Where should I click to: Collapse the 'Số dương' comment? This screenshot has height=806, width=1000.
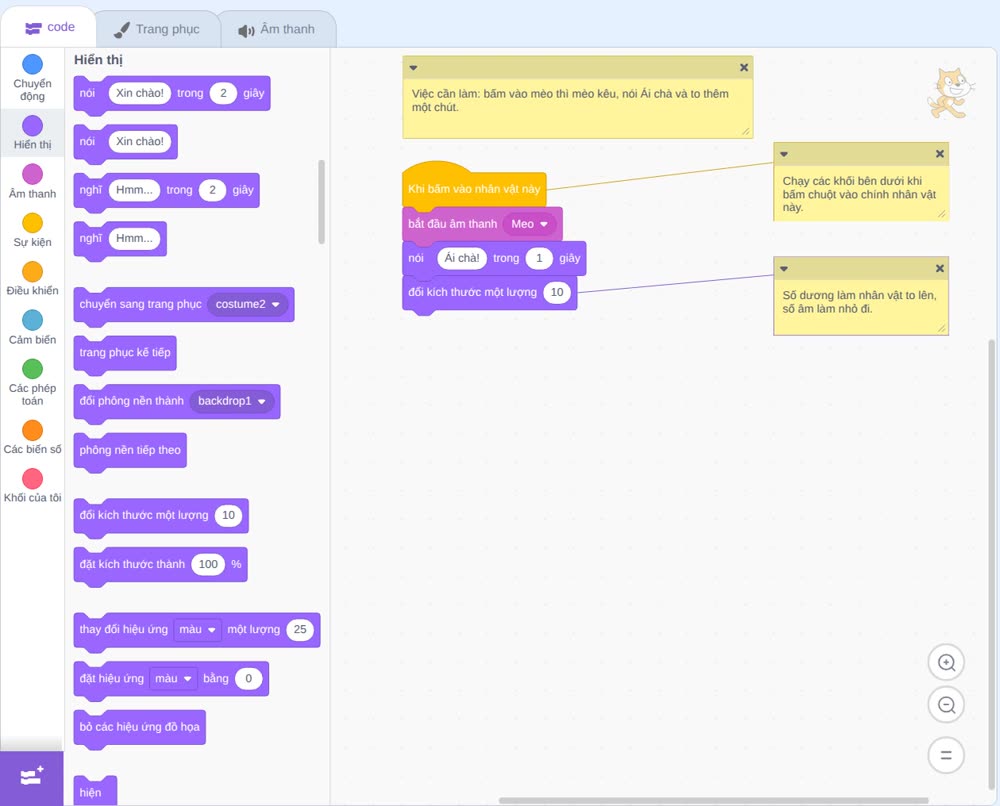(784, 269)
